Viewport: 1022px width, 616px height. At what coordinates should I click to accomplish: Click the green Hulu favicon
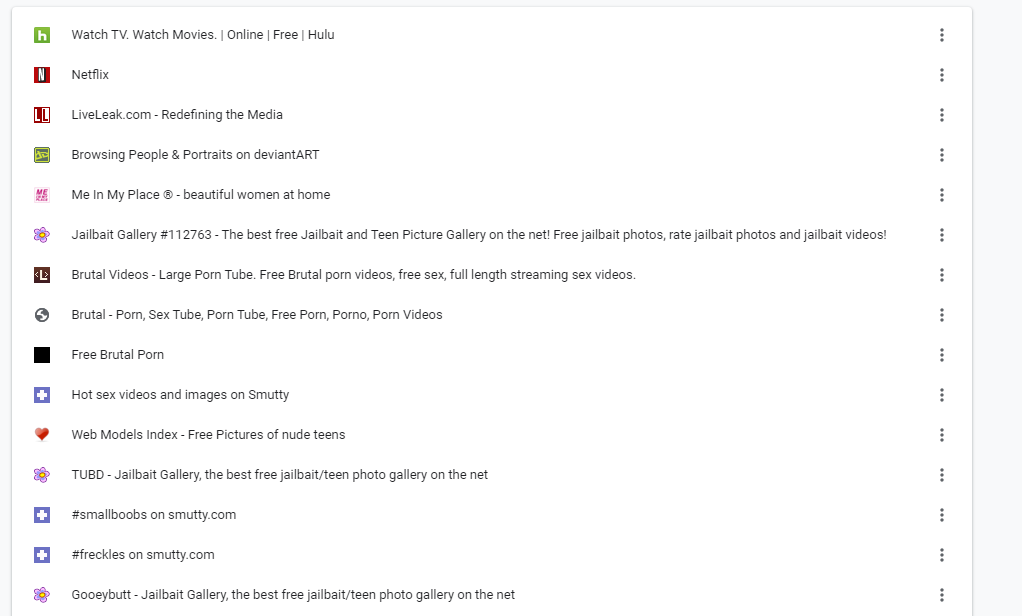(x=42, y=35)
